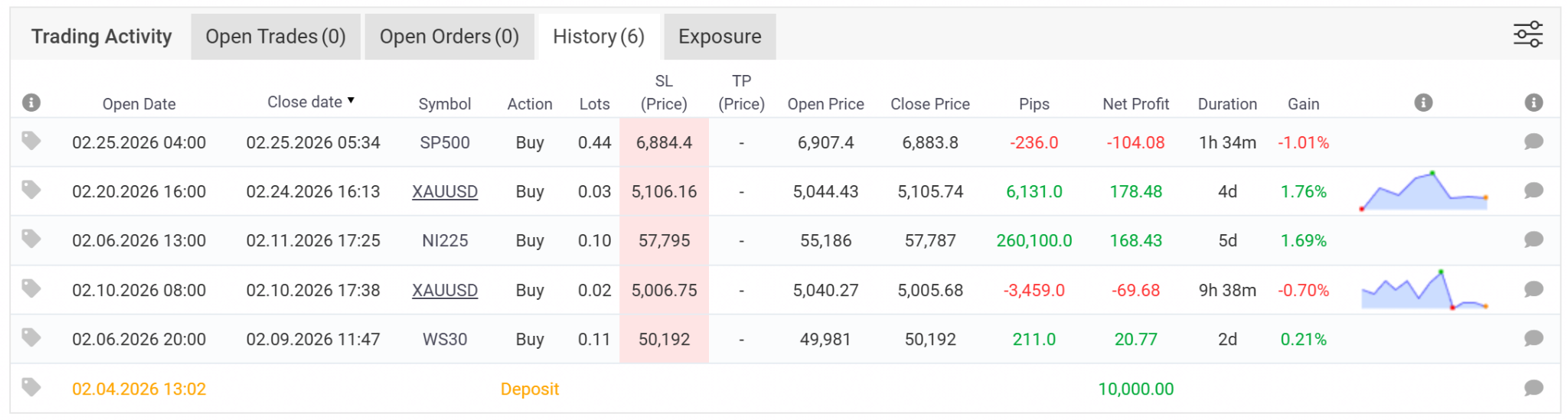Open comment bubble for NI225 trade
Viewport: 1568px width, 420px height.
(1533, 239)
